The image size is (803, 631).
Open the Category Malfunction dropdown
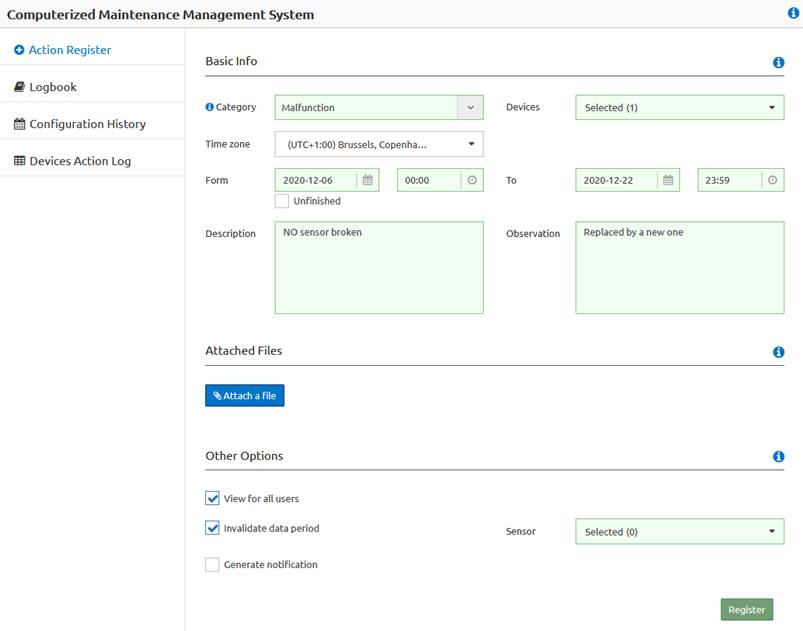pos(379,108)
